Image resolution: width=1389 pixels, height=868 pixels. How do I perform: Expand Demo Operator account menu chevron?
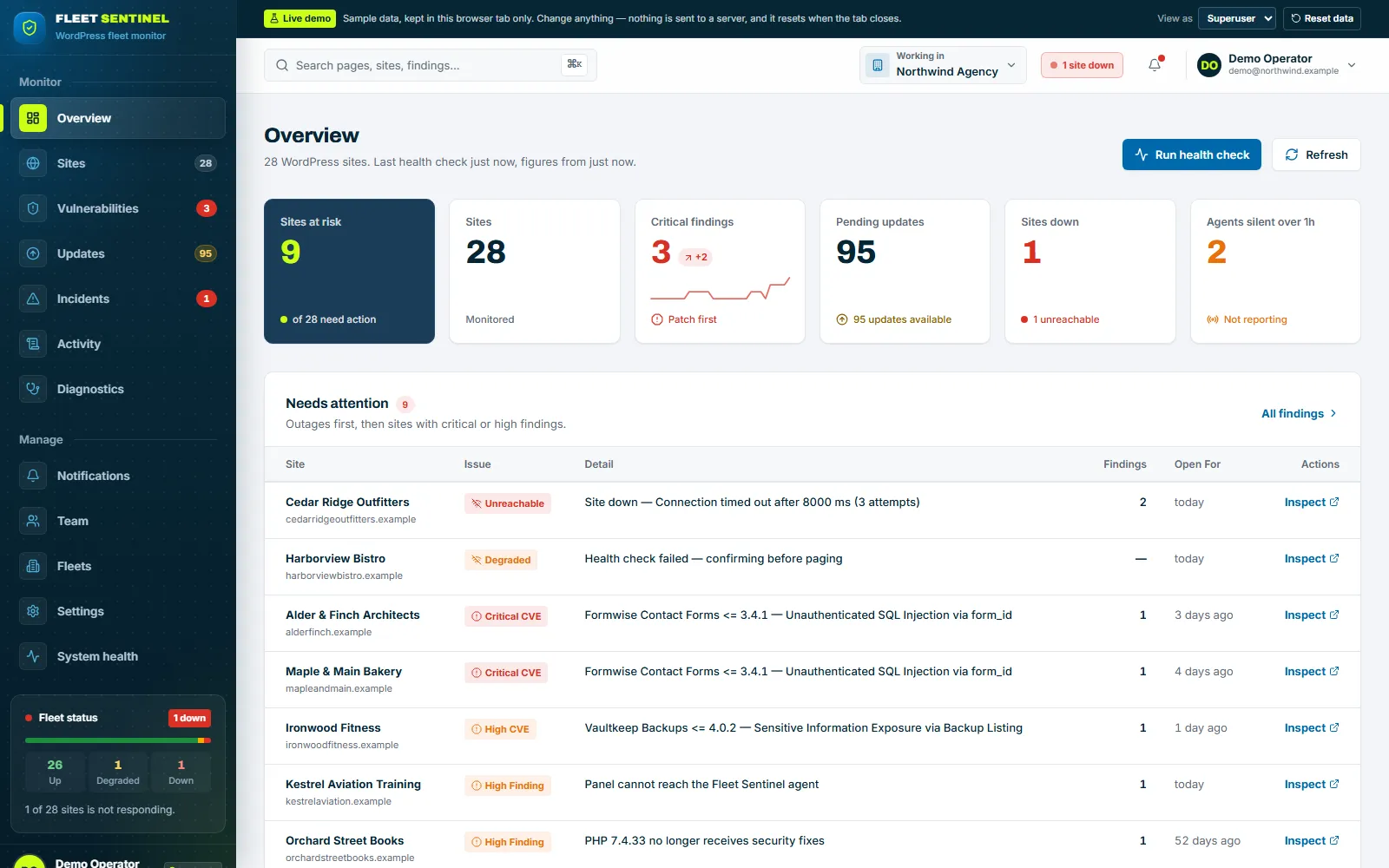pos(1352,65)
